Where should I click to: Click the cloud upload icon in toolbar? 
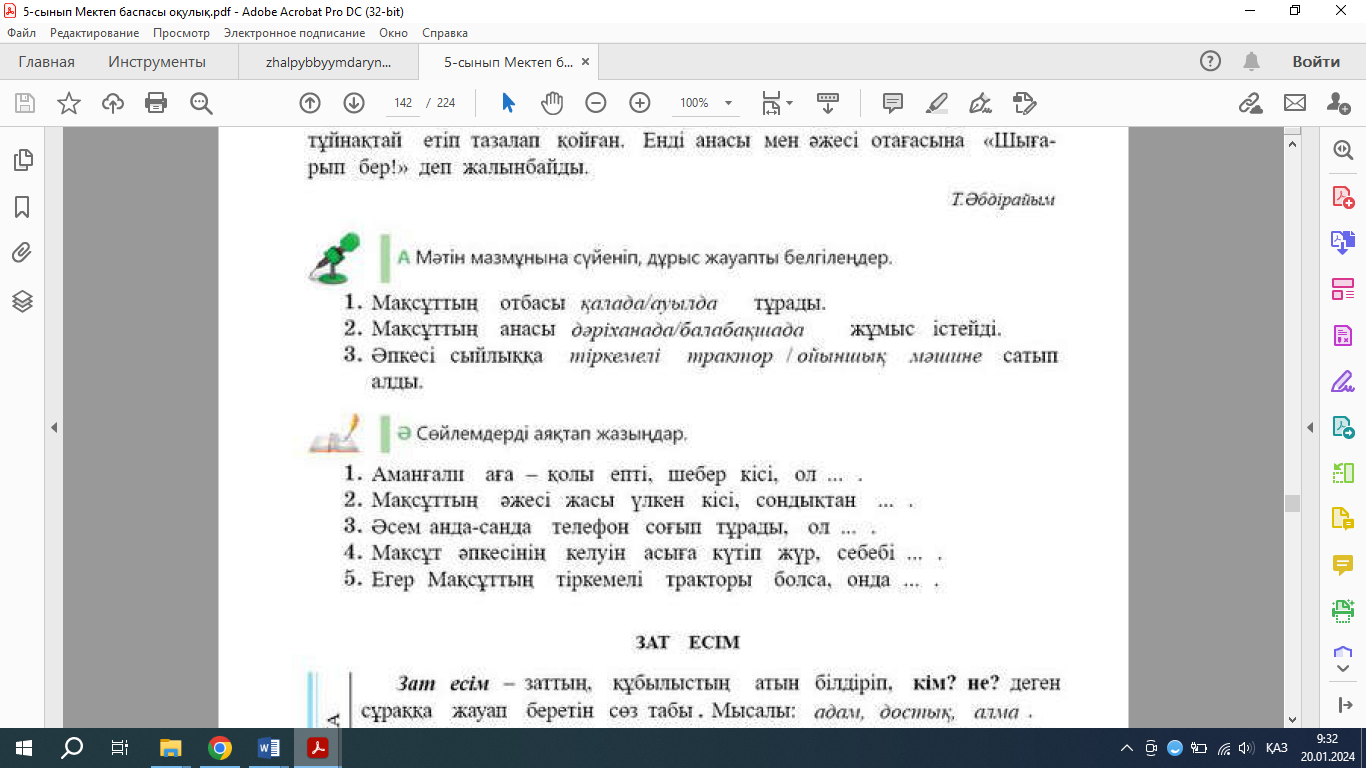tap(113, 103)
